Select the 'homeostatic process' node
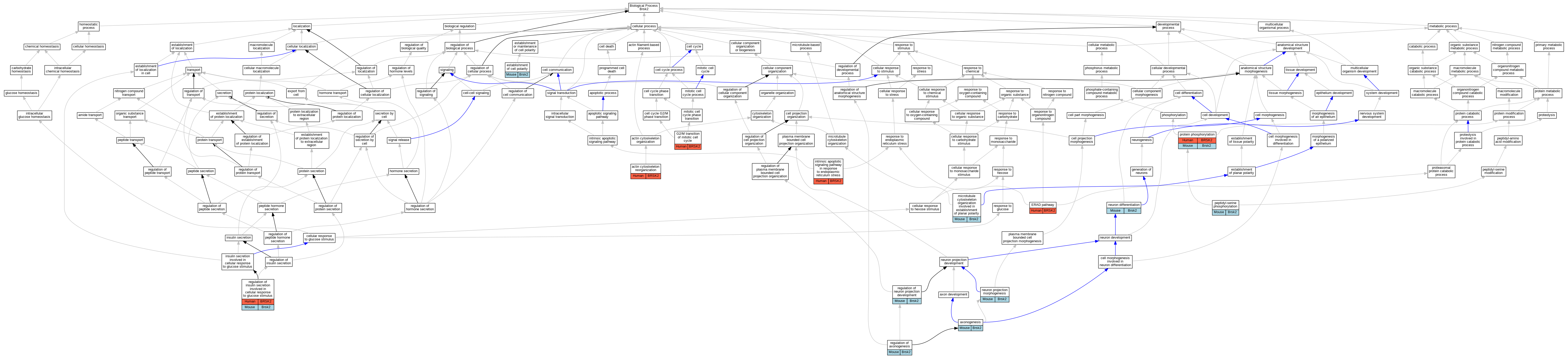 (x=89, y=26)
